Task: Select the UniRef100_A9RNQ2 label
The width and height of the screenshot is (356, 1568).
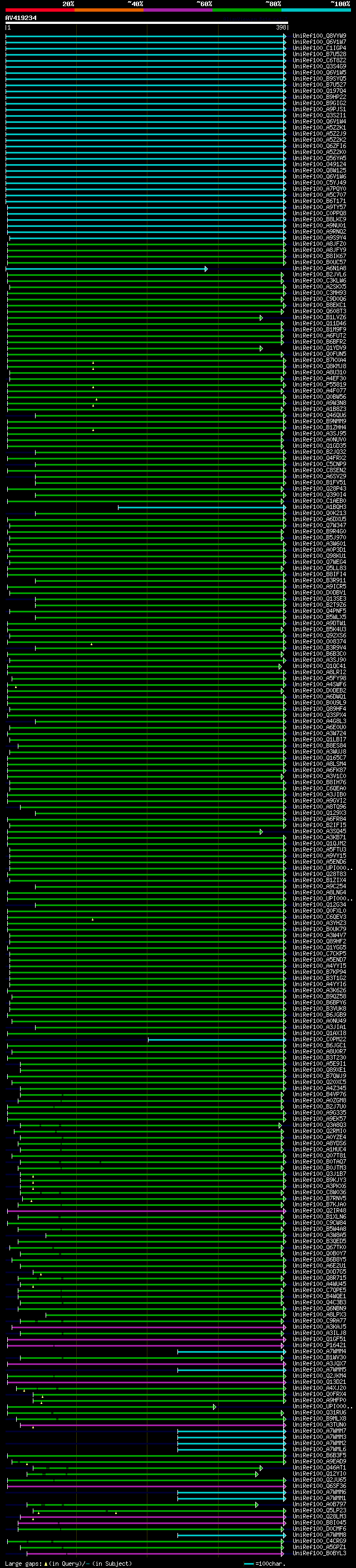Action: click(319, 232)
